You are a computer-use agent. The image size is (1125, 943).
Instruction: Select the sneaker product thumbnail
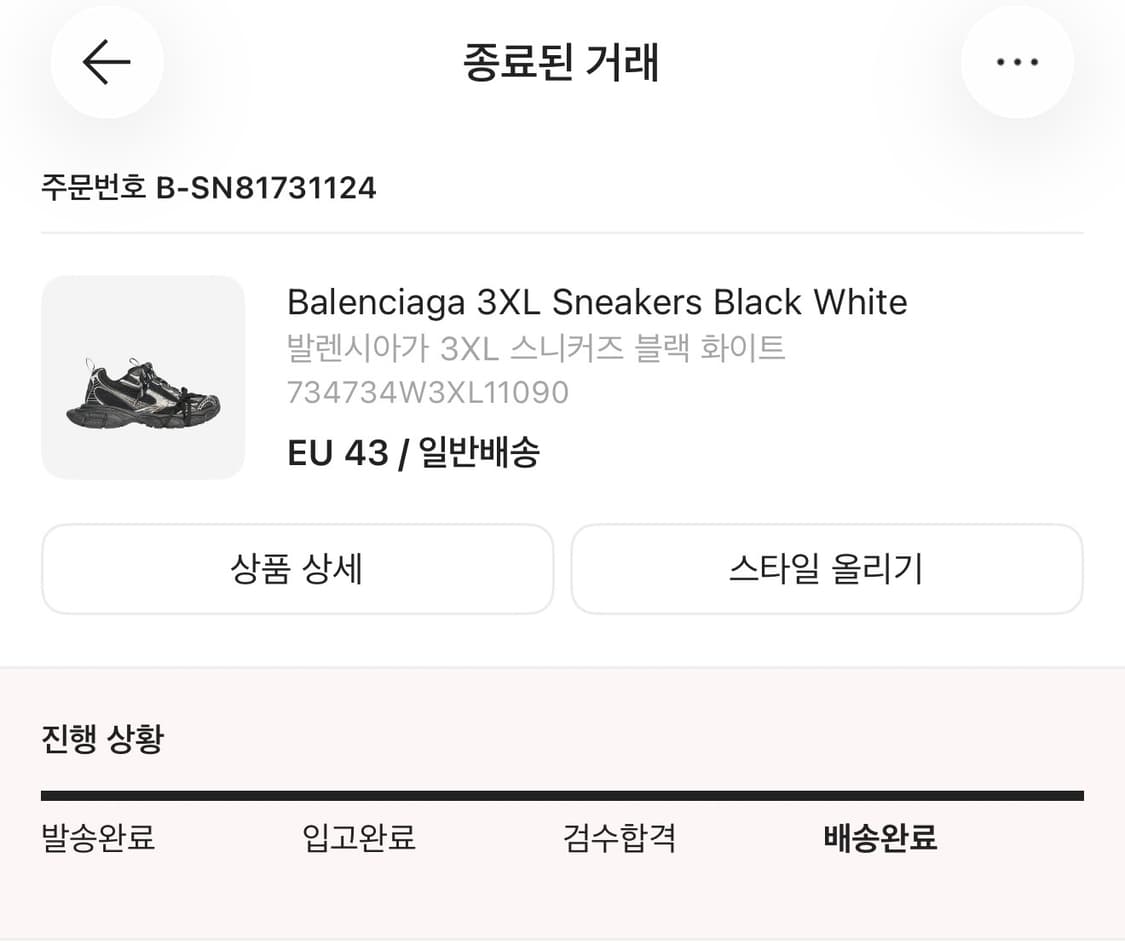pyautogui.click(x=142, y=377)
